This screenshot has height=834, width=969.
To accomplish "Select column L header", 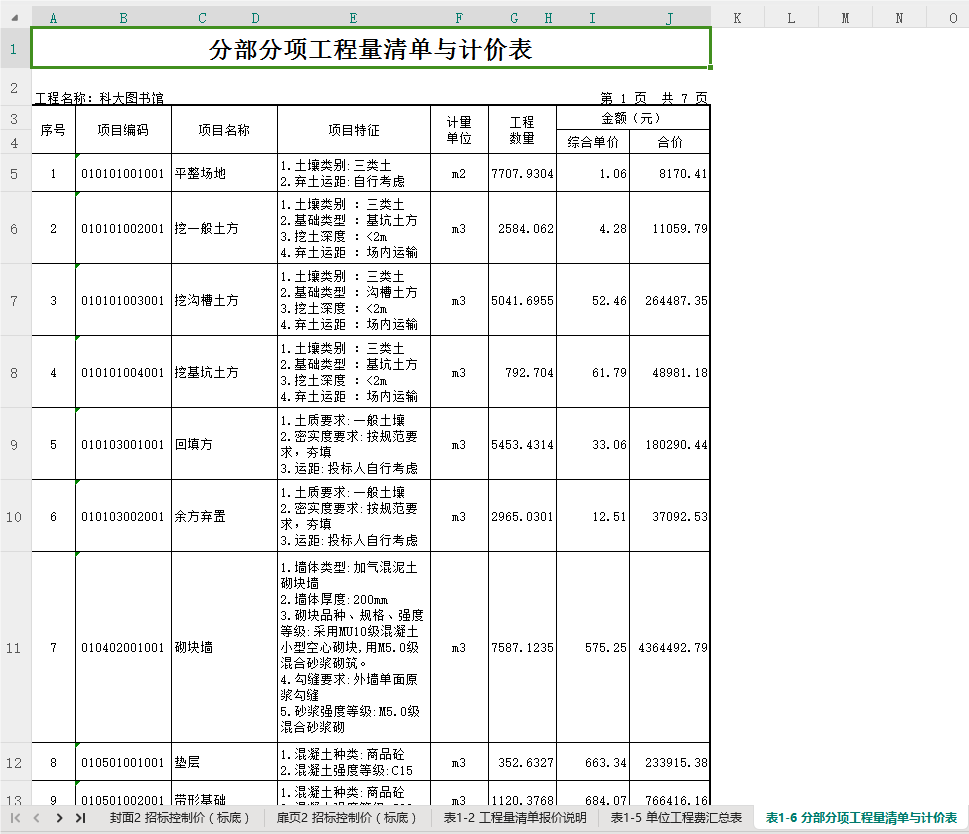I will (x=791, y=18).
